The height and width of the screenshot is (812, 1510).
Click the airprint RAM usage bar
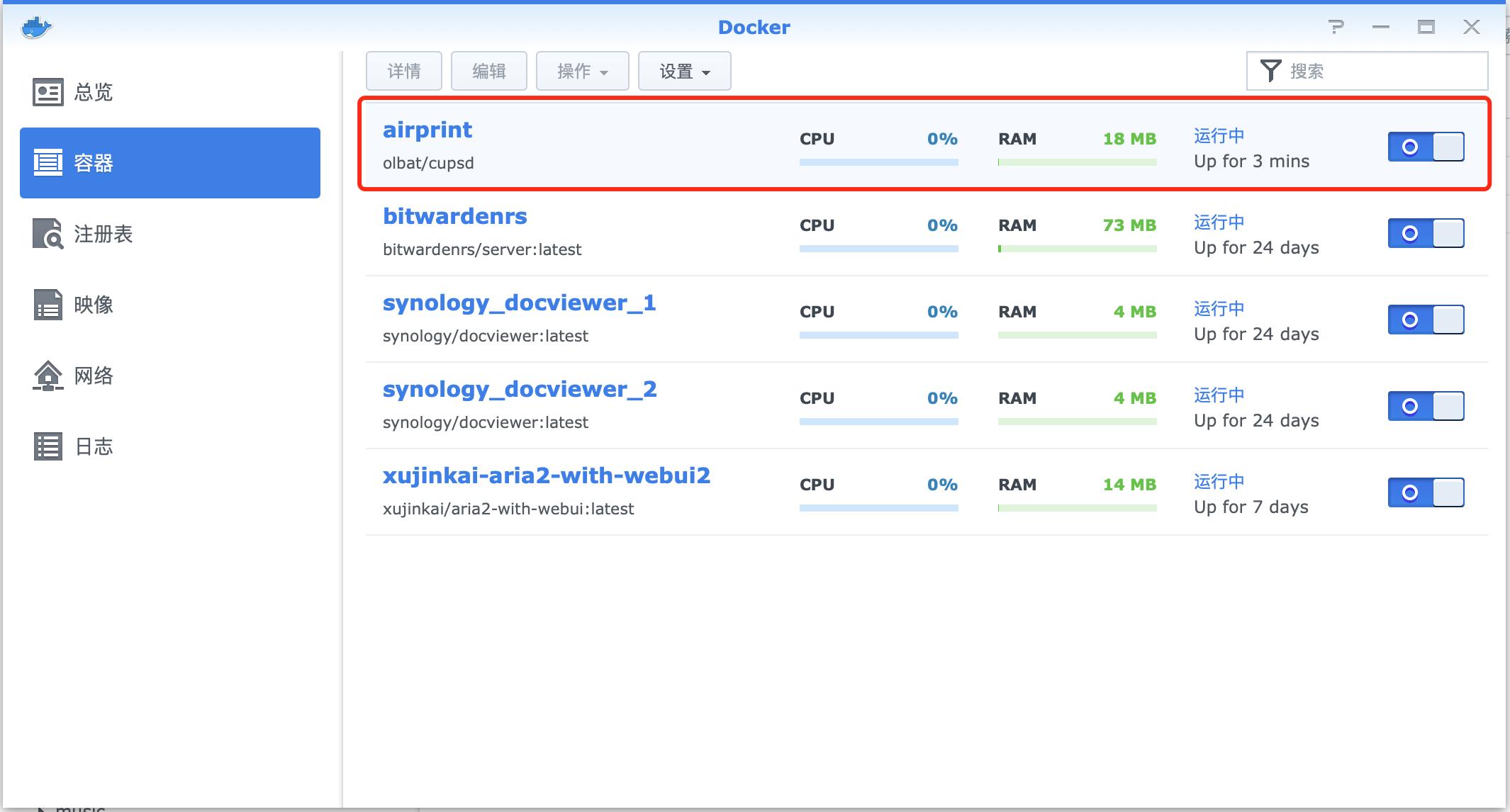(x=1077, y=162)
